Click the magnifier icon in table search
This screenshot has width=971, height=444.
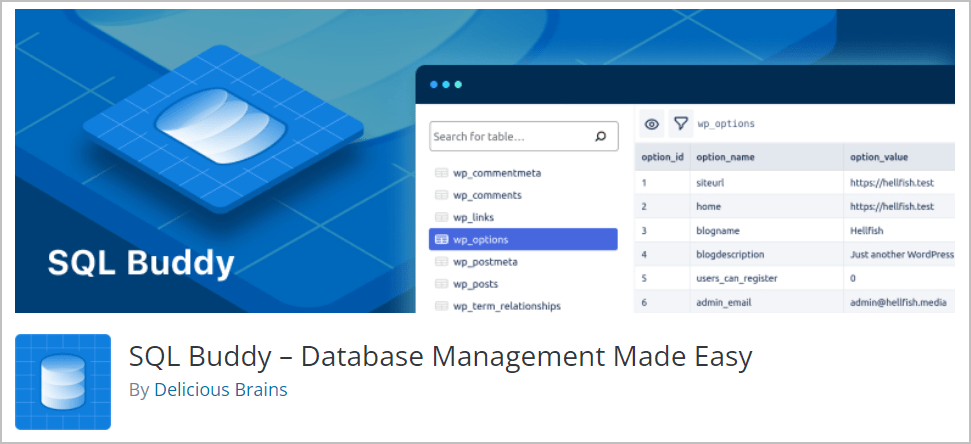600,136
